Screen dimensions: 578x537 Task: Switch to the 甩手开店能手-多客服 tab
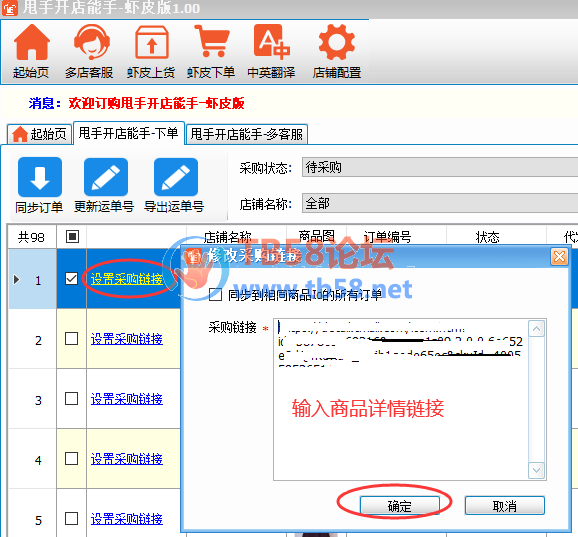(x=247, y=134)
